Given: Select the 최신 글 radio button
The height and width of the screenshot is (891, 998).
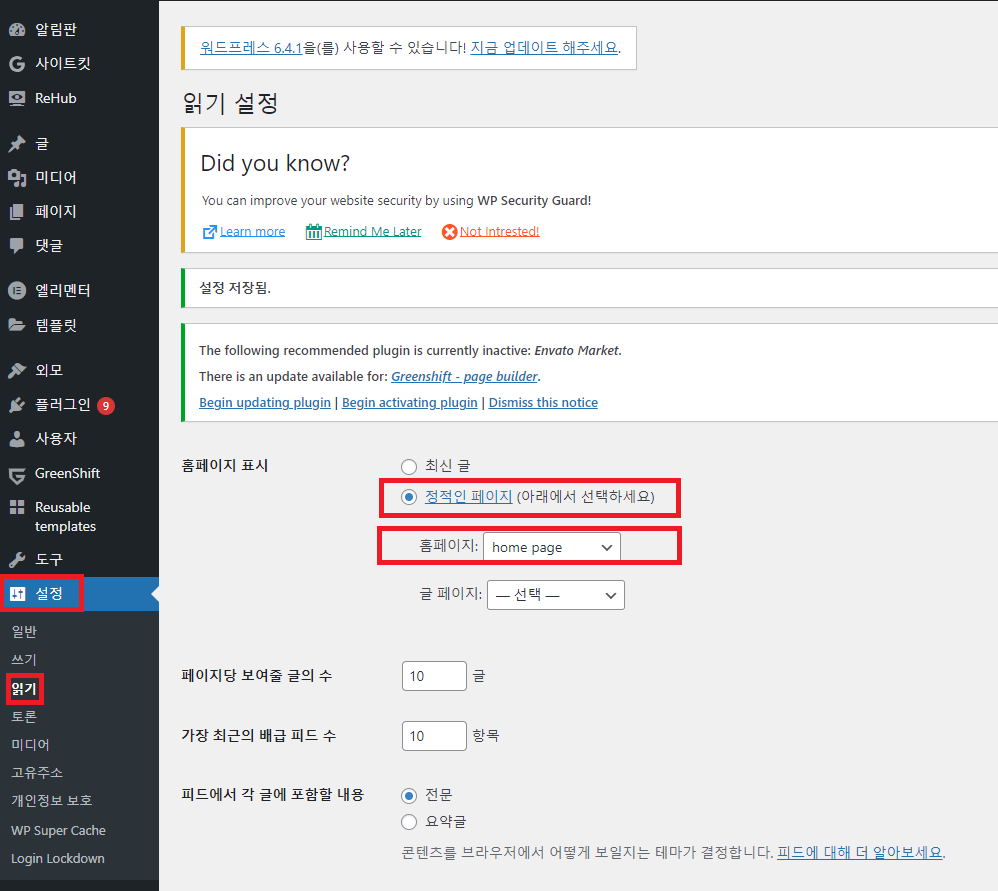Looking at the screenshot, I should pos(408,466).
